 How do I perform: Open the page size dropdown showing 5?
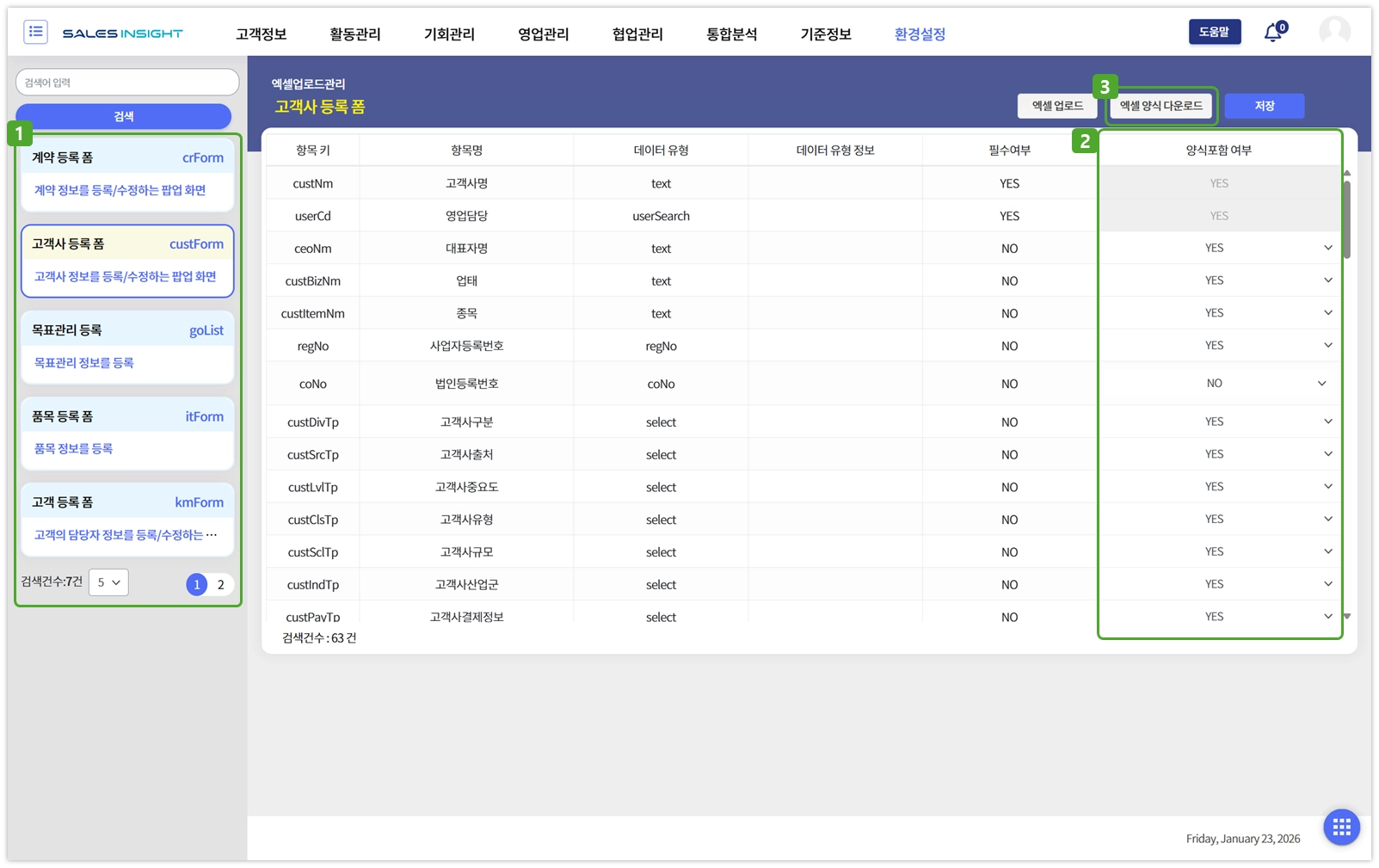(x=108, y=582)
